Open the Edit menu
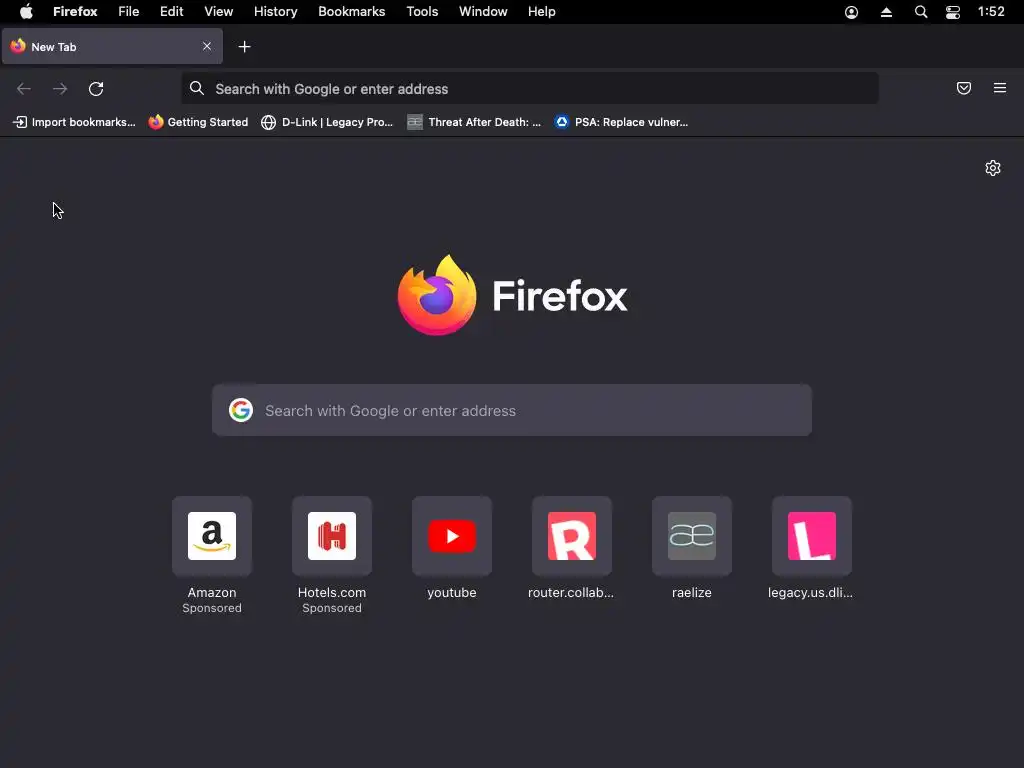This screenshot has height=768, width=1024. [172, 12]
